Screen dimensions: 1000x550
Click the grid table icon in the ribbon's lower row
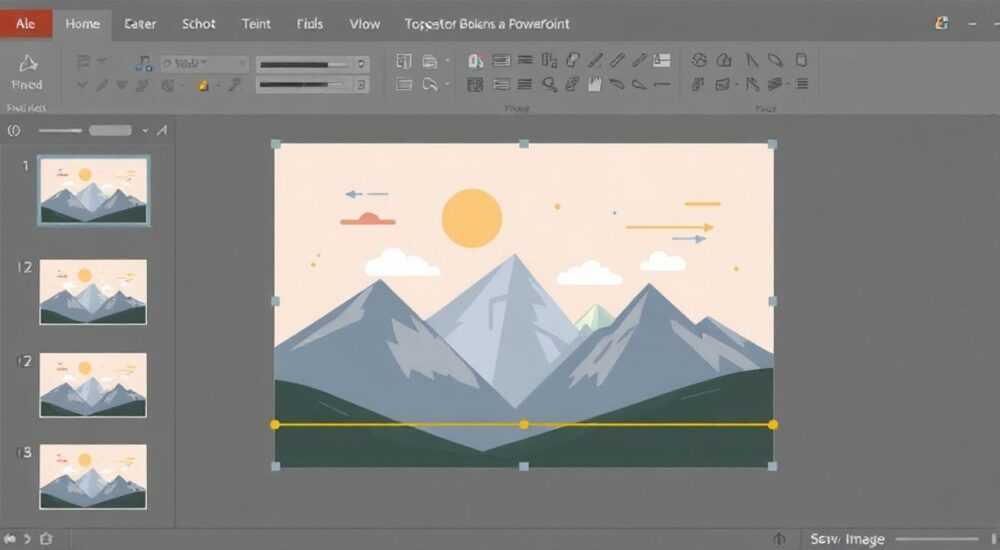point(474,84)
